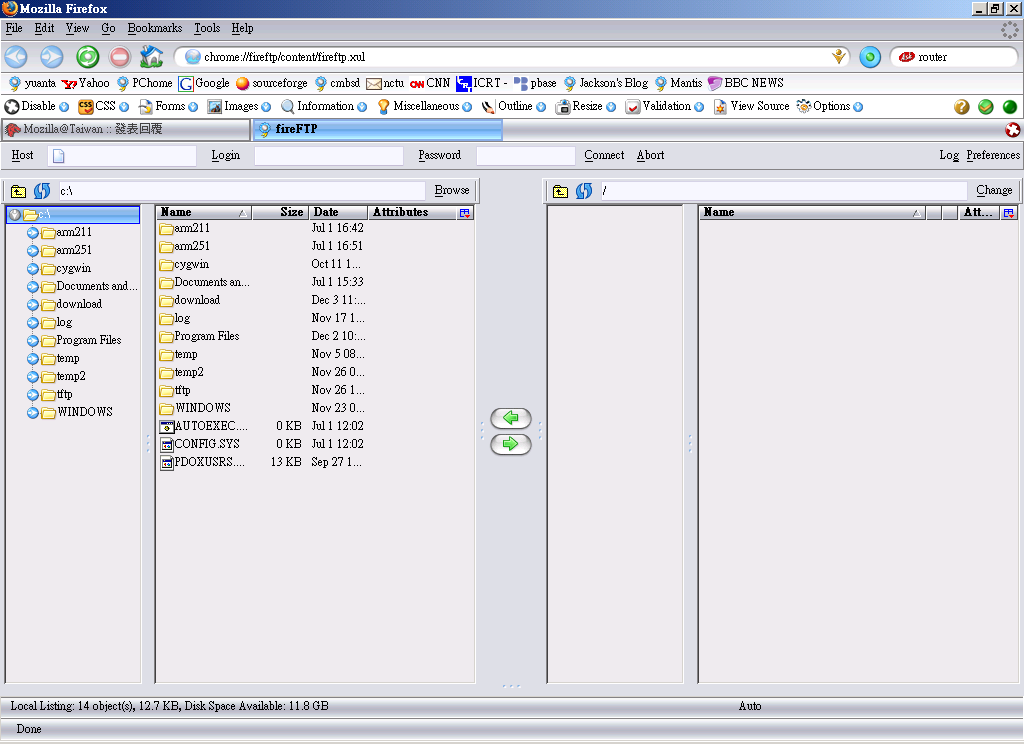Refresh the local c:\ directory listing

(x=41, y=191)
